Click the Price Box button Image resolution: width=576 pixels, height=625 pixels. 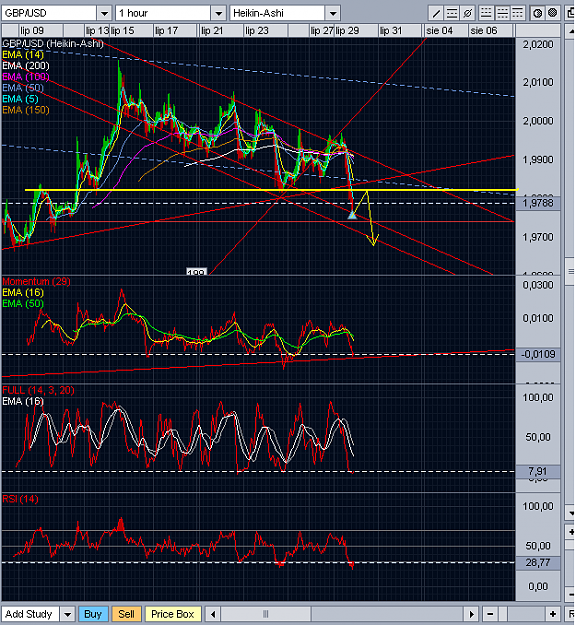click(173, 614)
